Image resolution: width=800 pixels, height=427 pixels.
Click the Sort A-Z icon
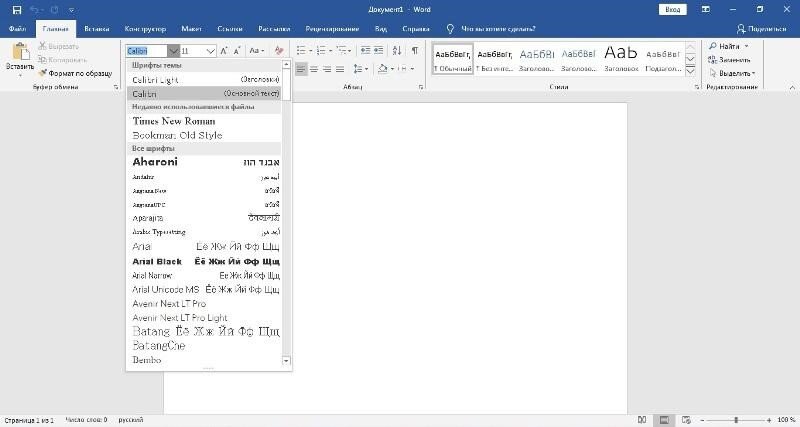397,51
